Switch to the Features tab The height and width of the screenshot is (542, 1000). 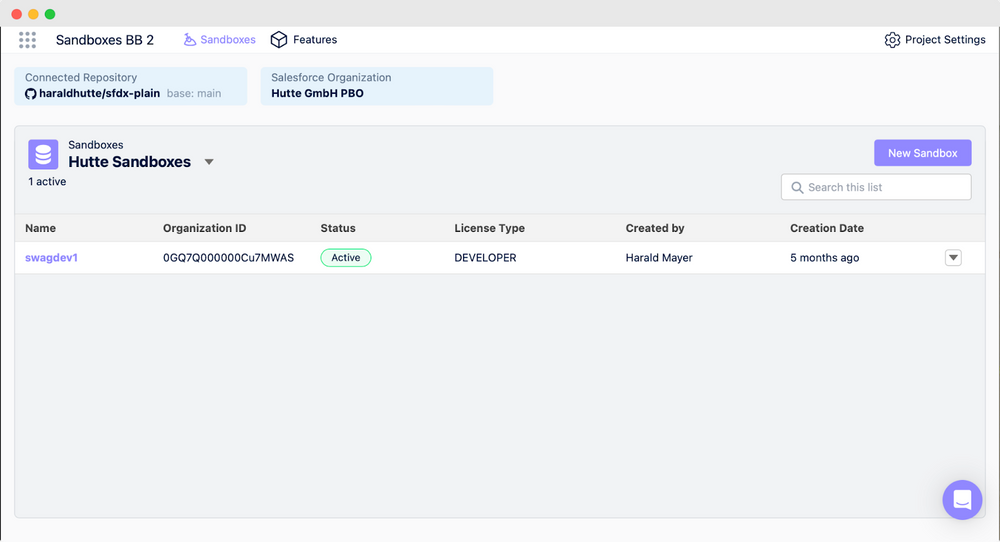tap(304, 40)
